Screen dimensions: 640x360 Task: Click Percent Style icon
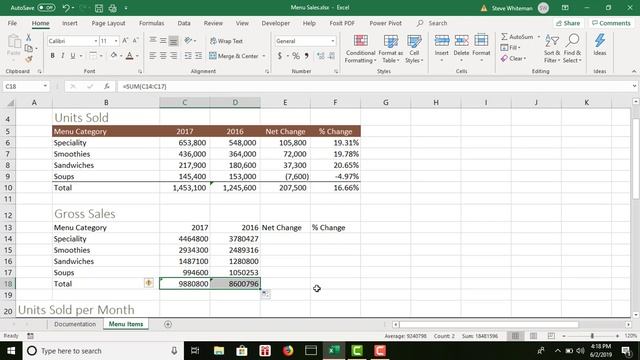(x=296, y=56)
